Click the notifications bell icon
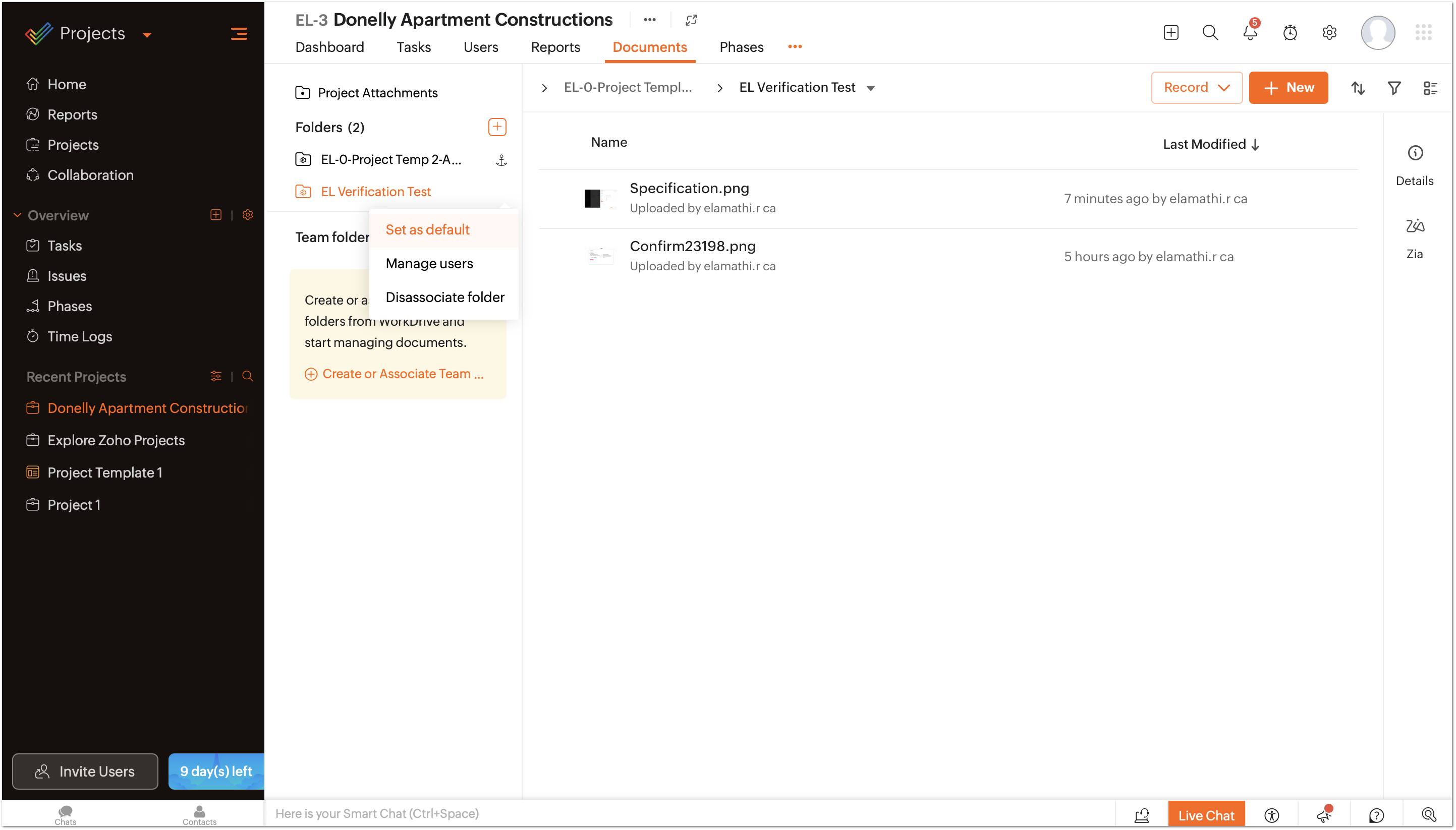The height and width of the screenshot is (830, 1456). 1250,33
